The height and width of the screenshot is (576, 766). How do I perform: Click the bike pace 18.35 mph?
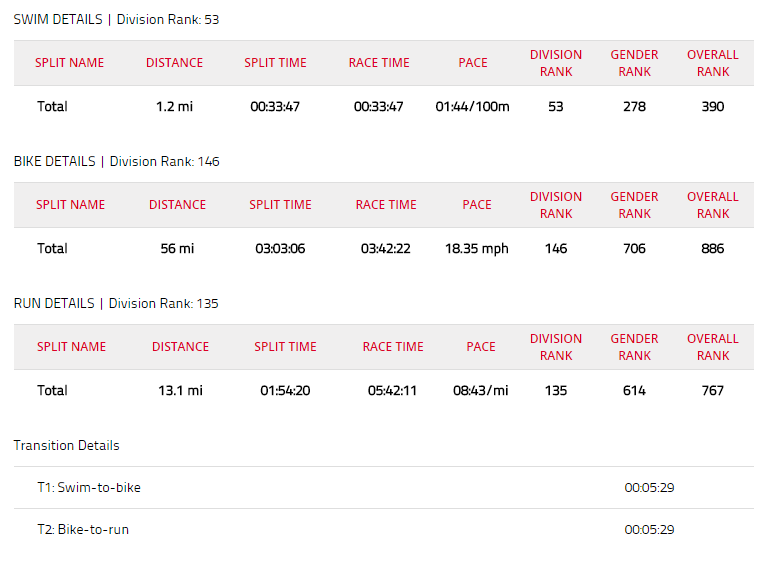(x=476, y=248)
